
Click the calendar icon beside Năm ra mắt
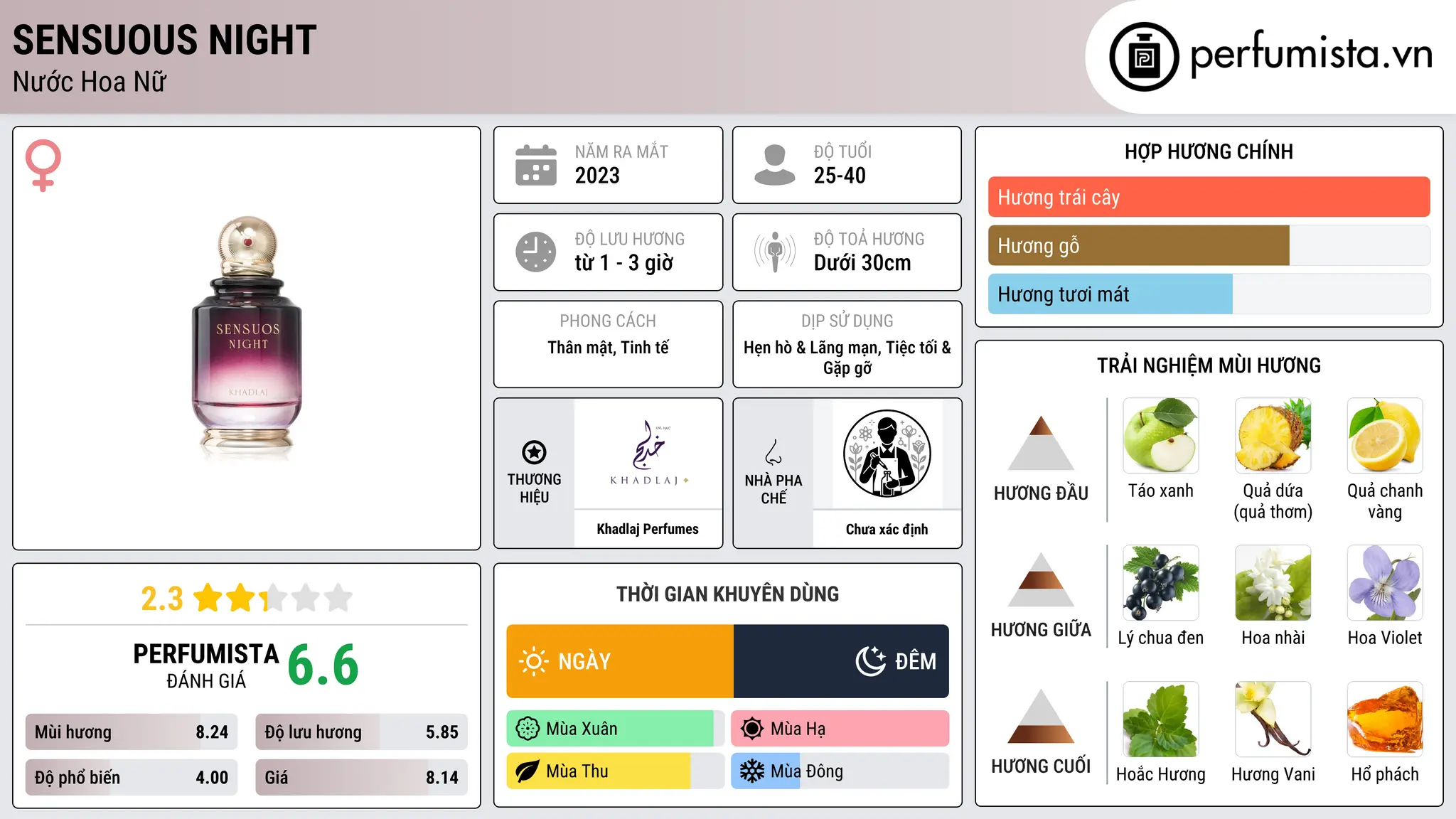pos(536,165)
